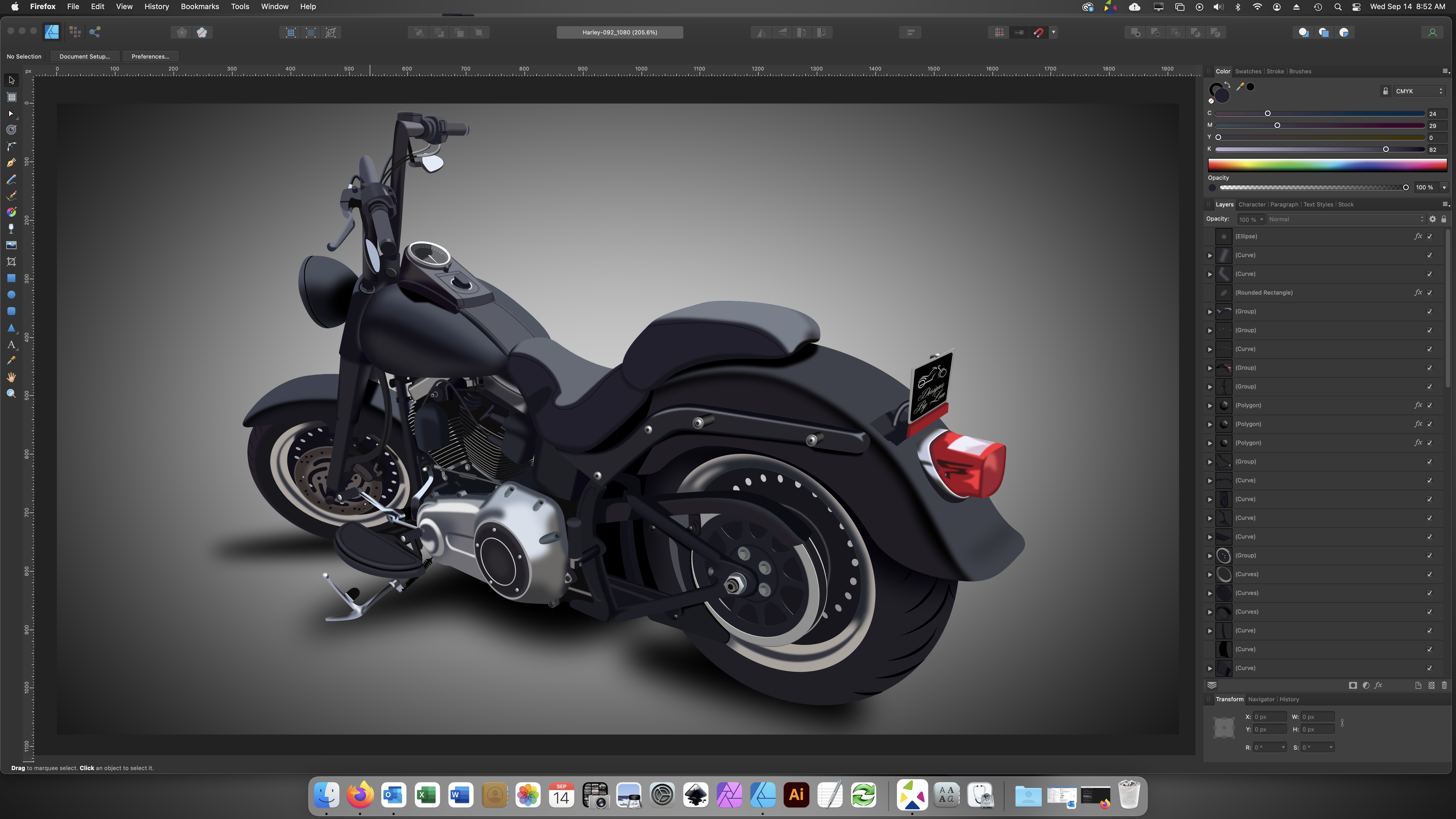This screenshot has height=819, width=1456.
Task: Switch to Export persona icon
Action: point(95,32)
